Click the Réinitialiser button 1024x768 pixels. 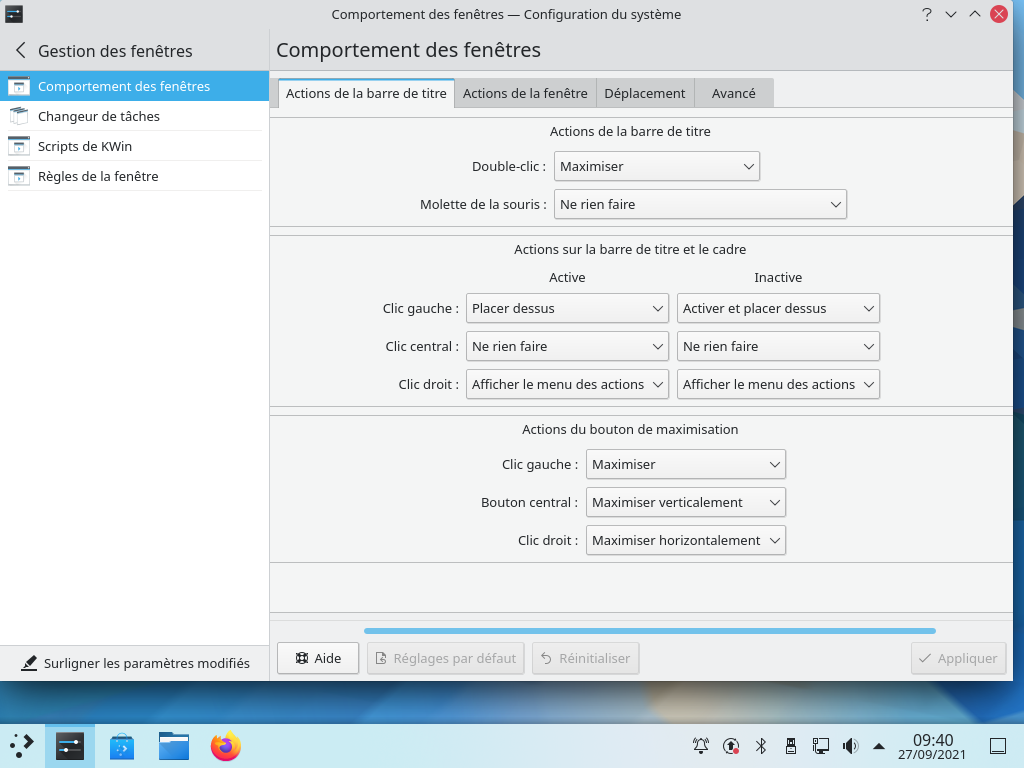585,658
